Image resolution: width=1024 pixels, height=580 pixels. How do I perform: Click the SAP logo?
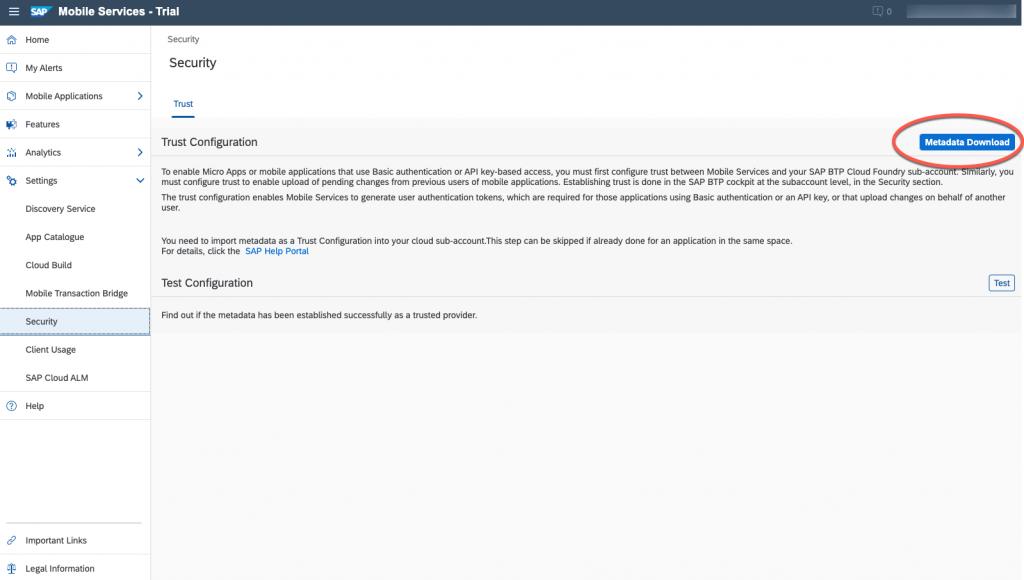tap(40, 12)
